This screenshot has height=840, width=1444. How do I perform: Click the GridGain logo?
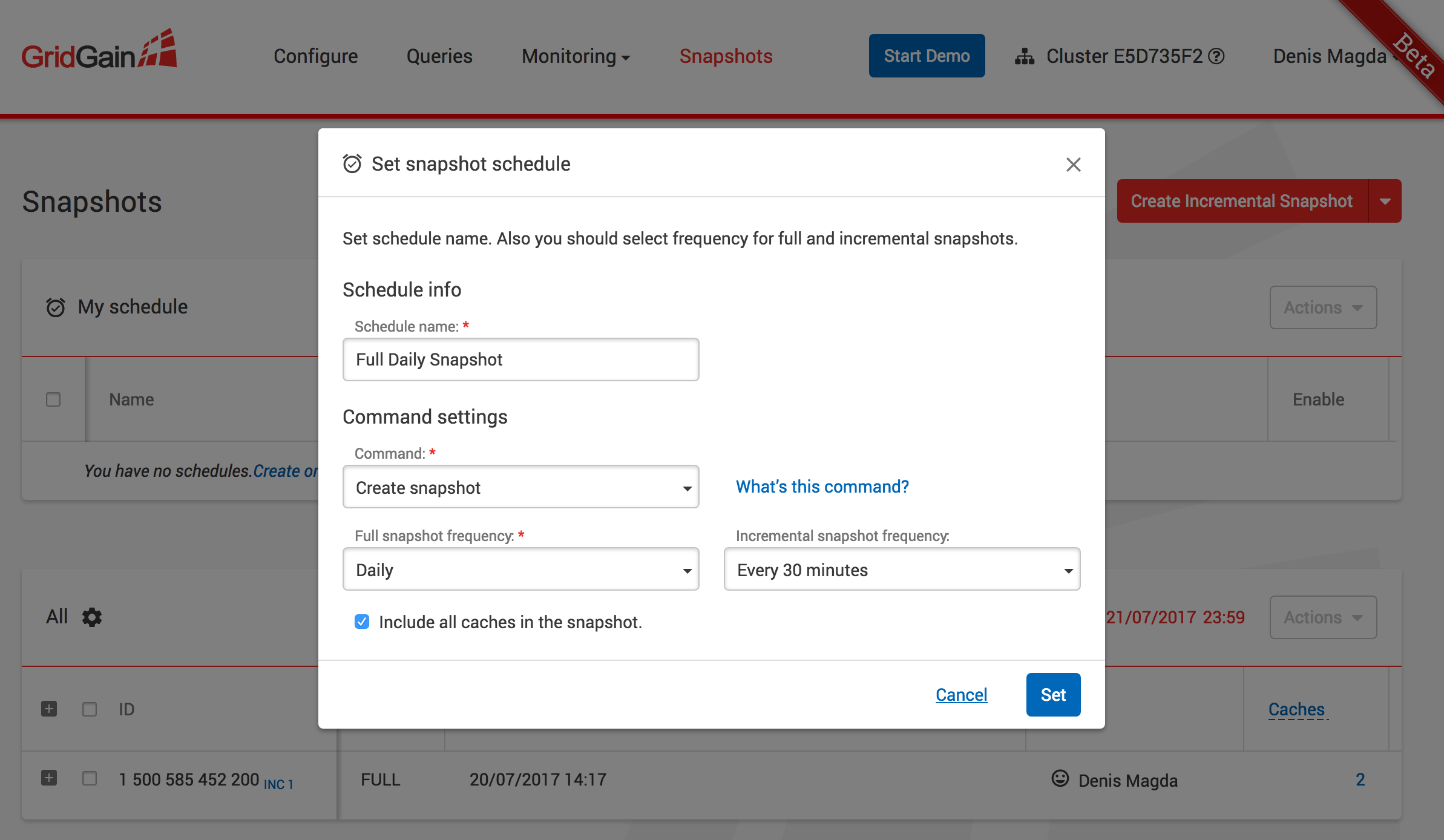(x=99, y=51)
